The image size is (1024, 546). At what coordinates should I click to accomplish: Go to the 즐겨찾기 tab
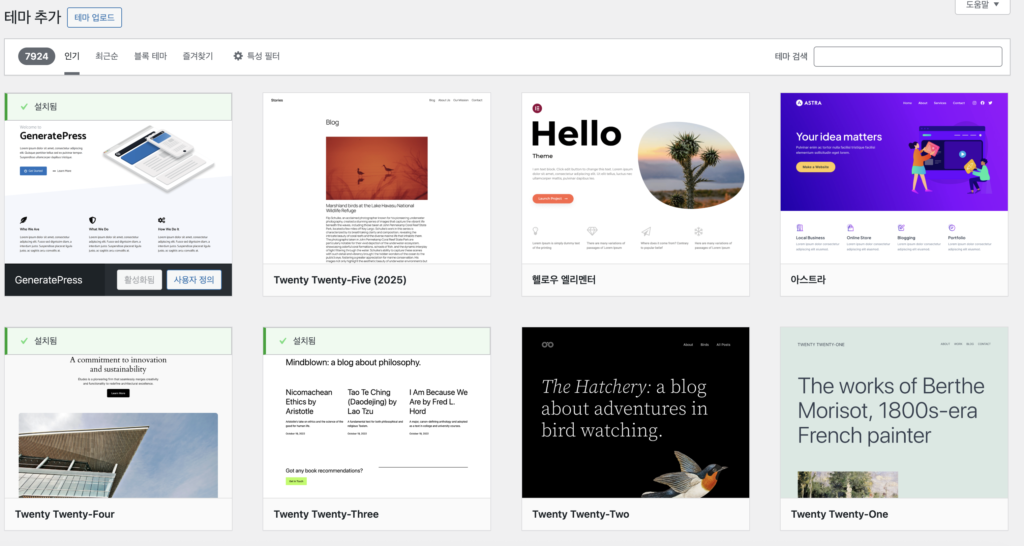[x=197, y=56]
